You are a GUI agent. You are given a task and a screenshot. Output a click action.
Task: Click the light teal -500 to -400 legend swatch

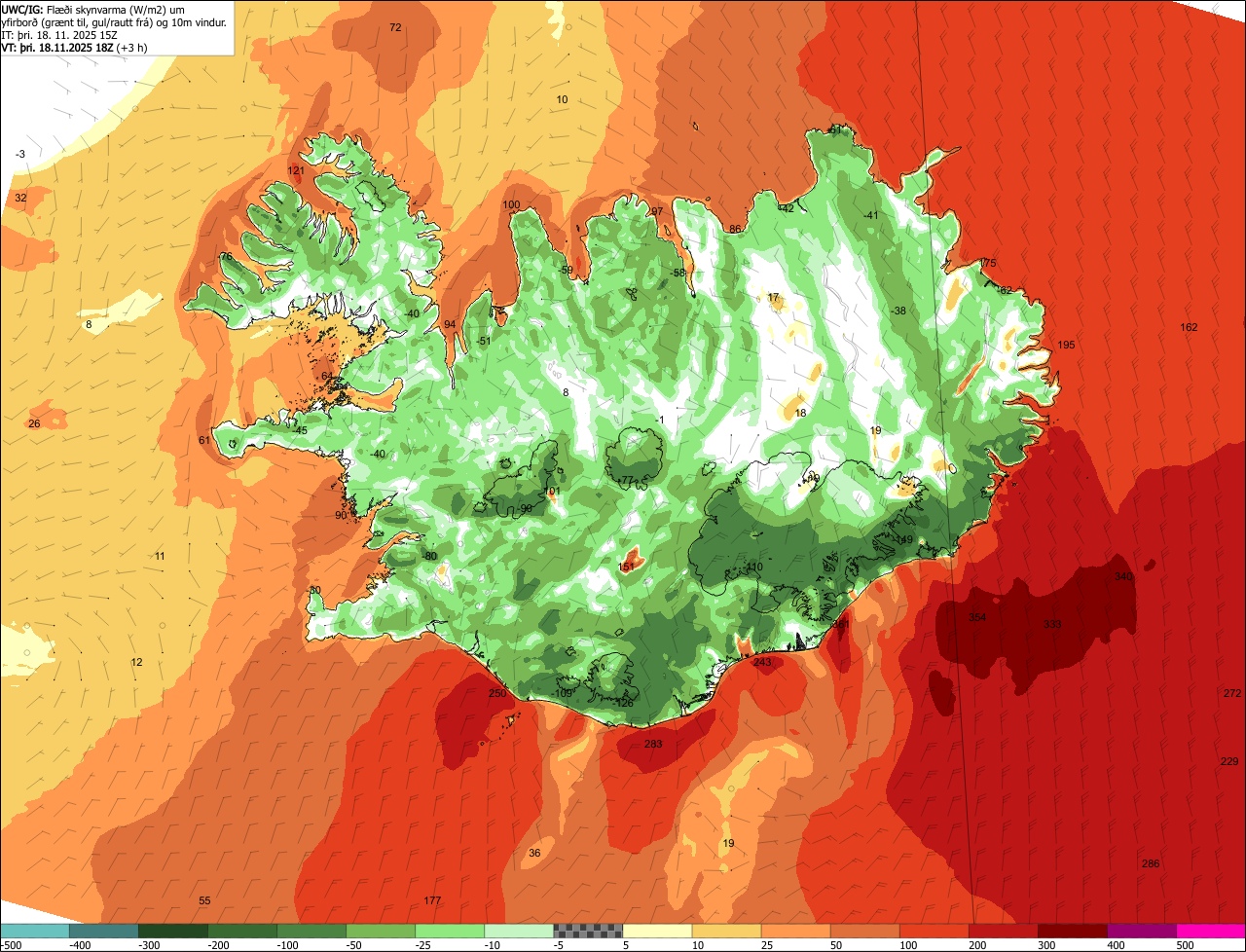click(x=34, y=931)
